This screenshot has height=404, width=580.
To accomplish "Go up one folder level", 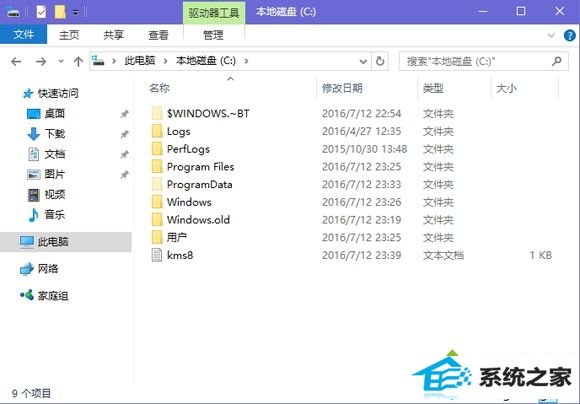I will click(78, 61).
